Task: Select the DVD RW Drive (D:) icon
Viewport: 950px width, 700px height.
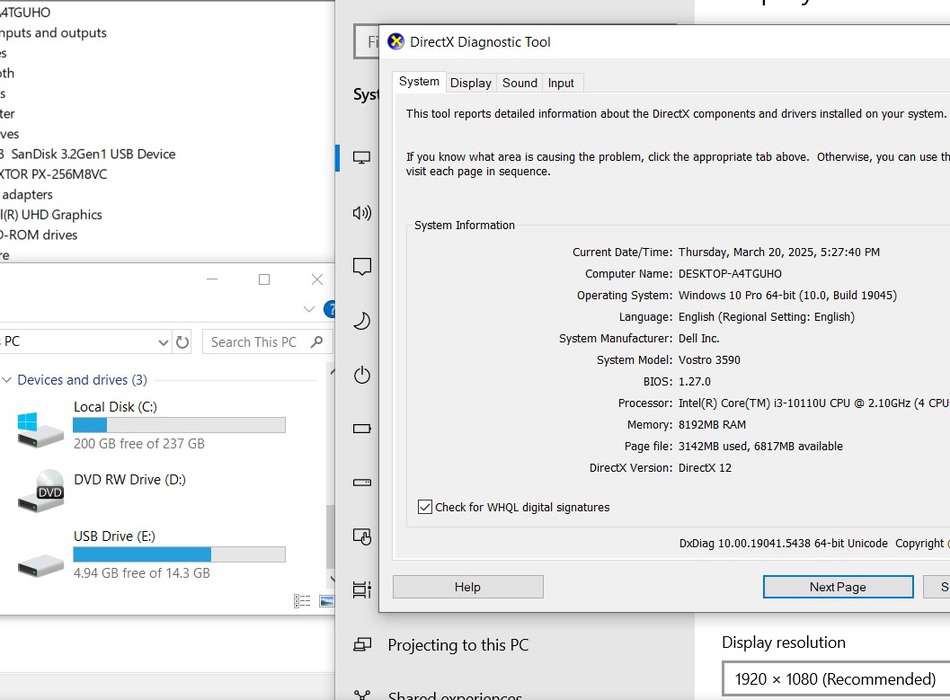Action: click(41, 490)
